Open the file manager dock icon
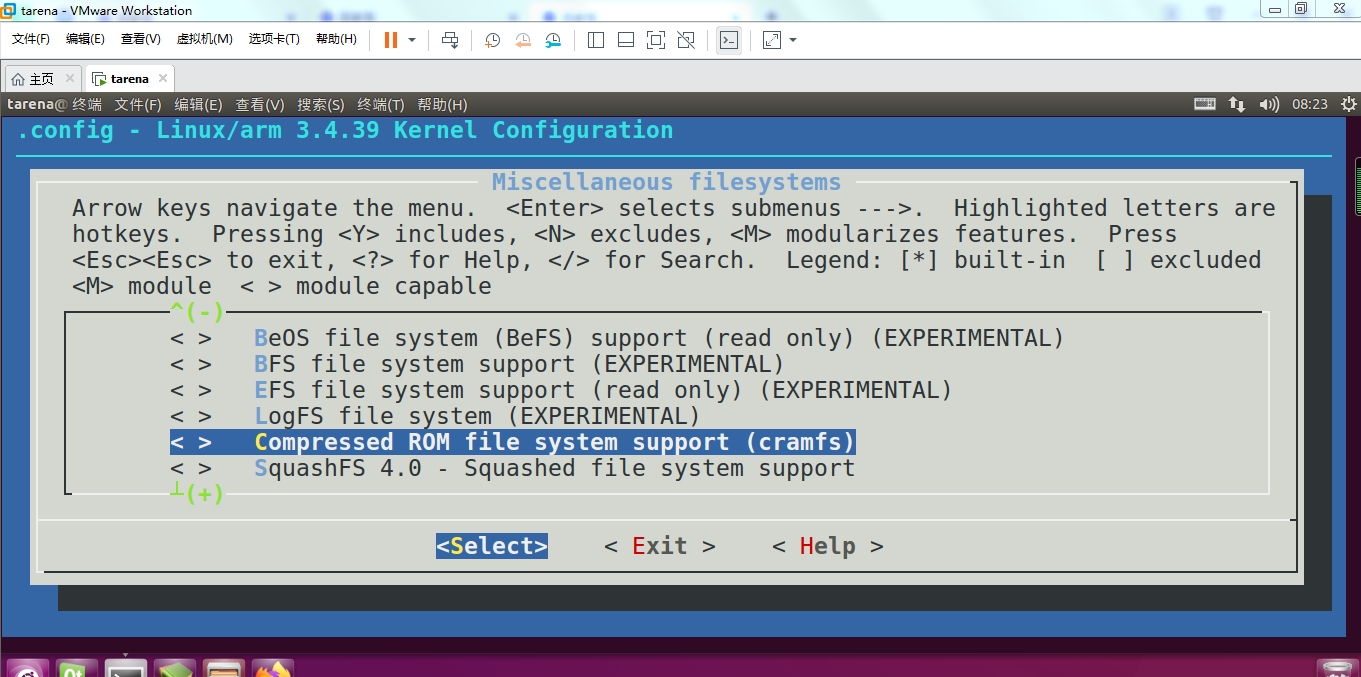Image resolution: width=1361 pixels, height=677 pixels. 224,668
